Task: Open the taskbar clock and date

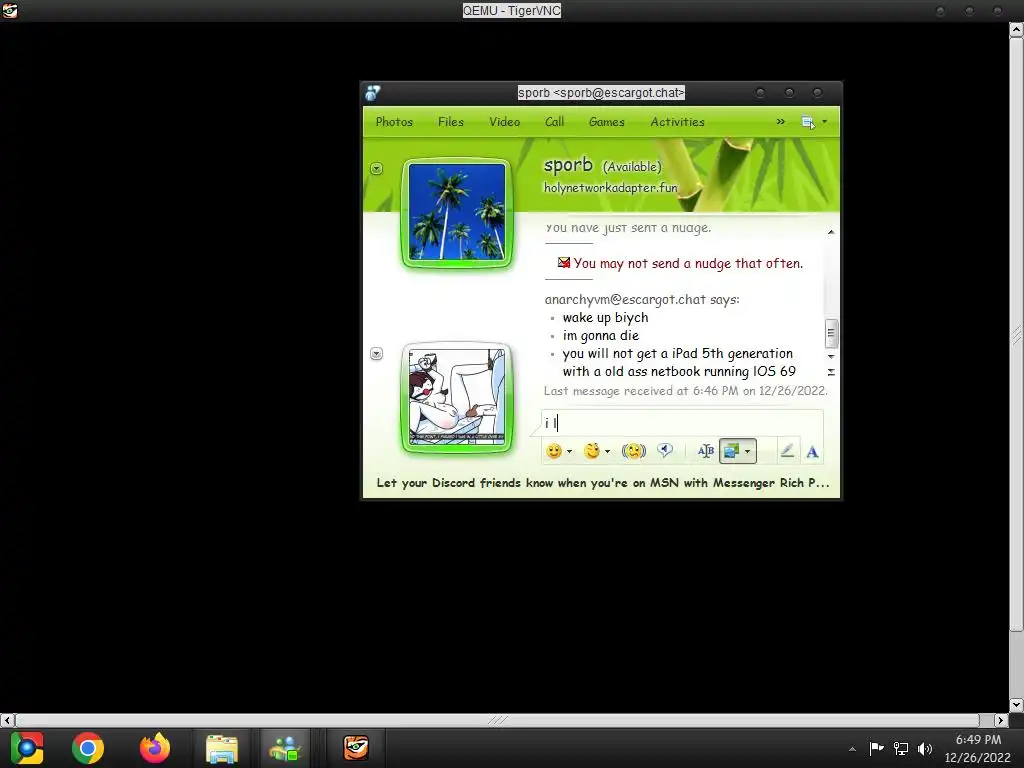Action: click(978, 748)
